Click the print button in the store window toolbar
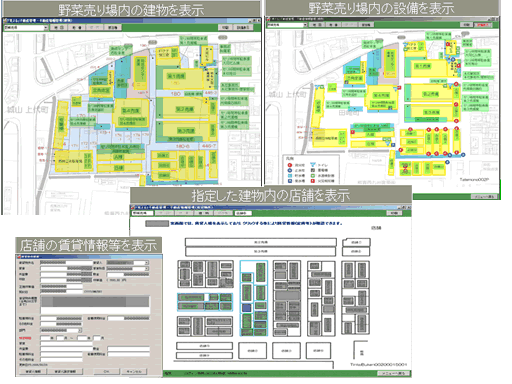512x384 pixels. [394, 213]
